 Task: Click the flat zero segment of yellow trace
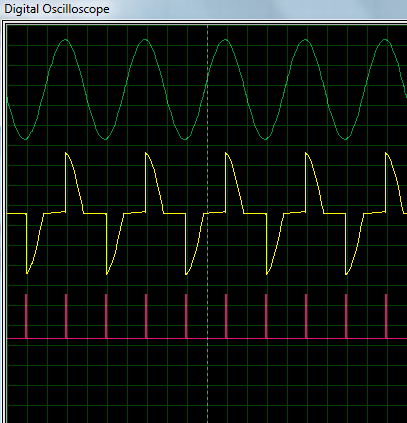[x=95, y=213]
